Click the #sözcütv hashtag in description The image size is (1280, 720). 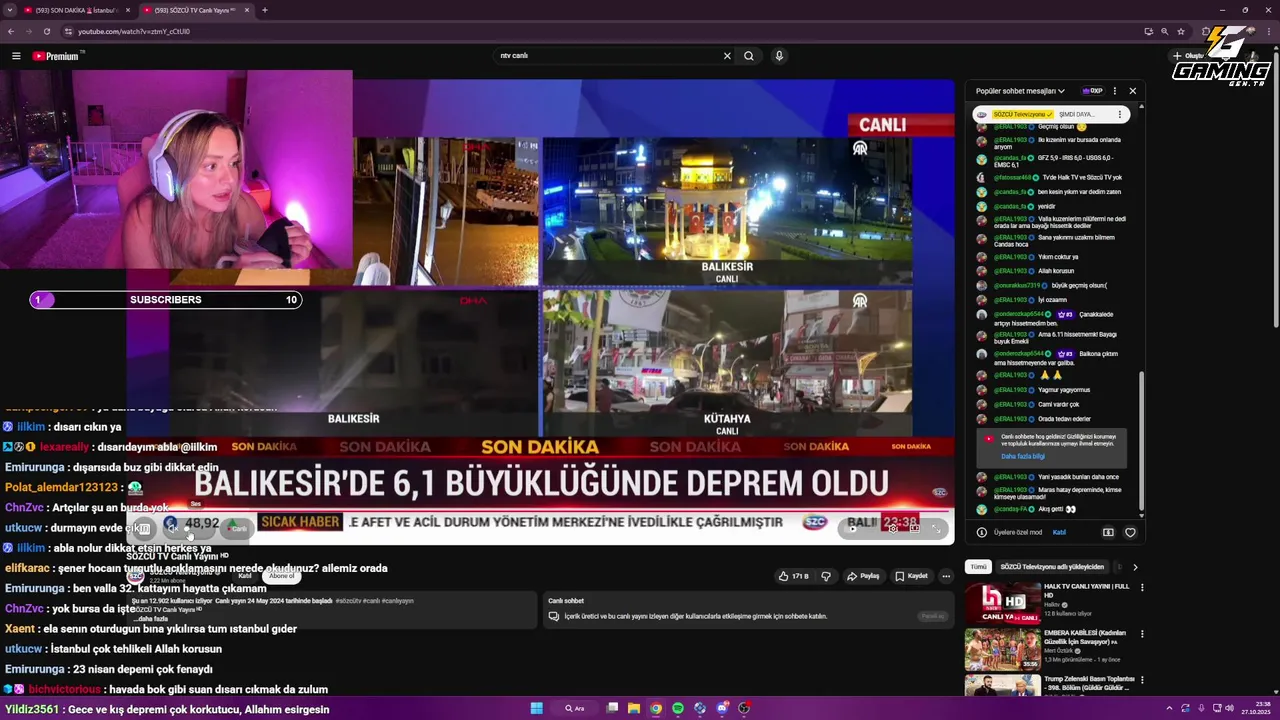347,601
